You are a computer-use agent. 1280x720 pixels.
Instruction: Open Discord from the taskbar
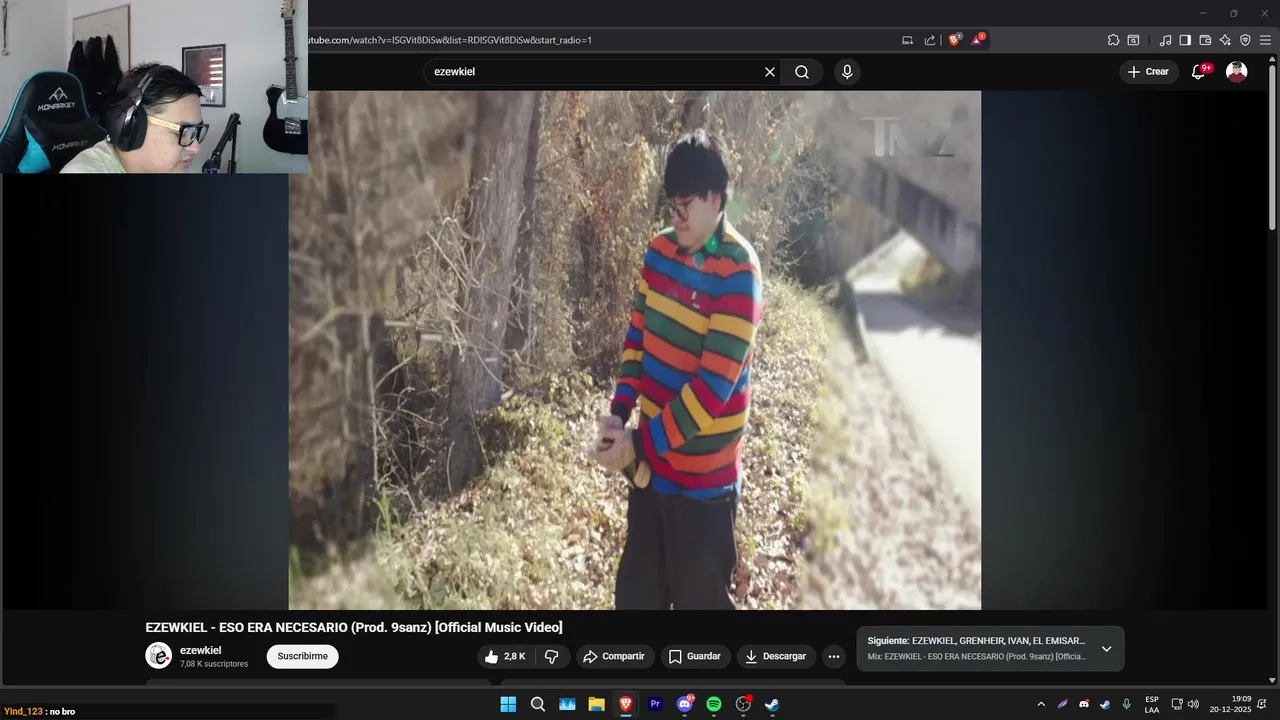pos(685,704)
